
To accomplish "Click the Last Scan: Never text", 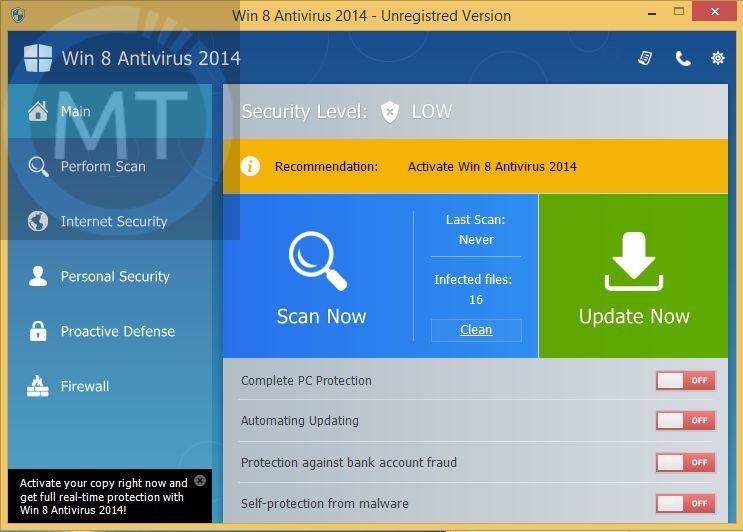I will [476, 230].
